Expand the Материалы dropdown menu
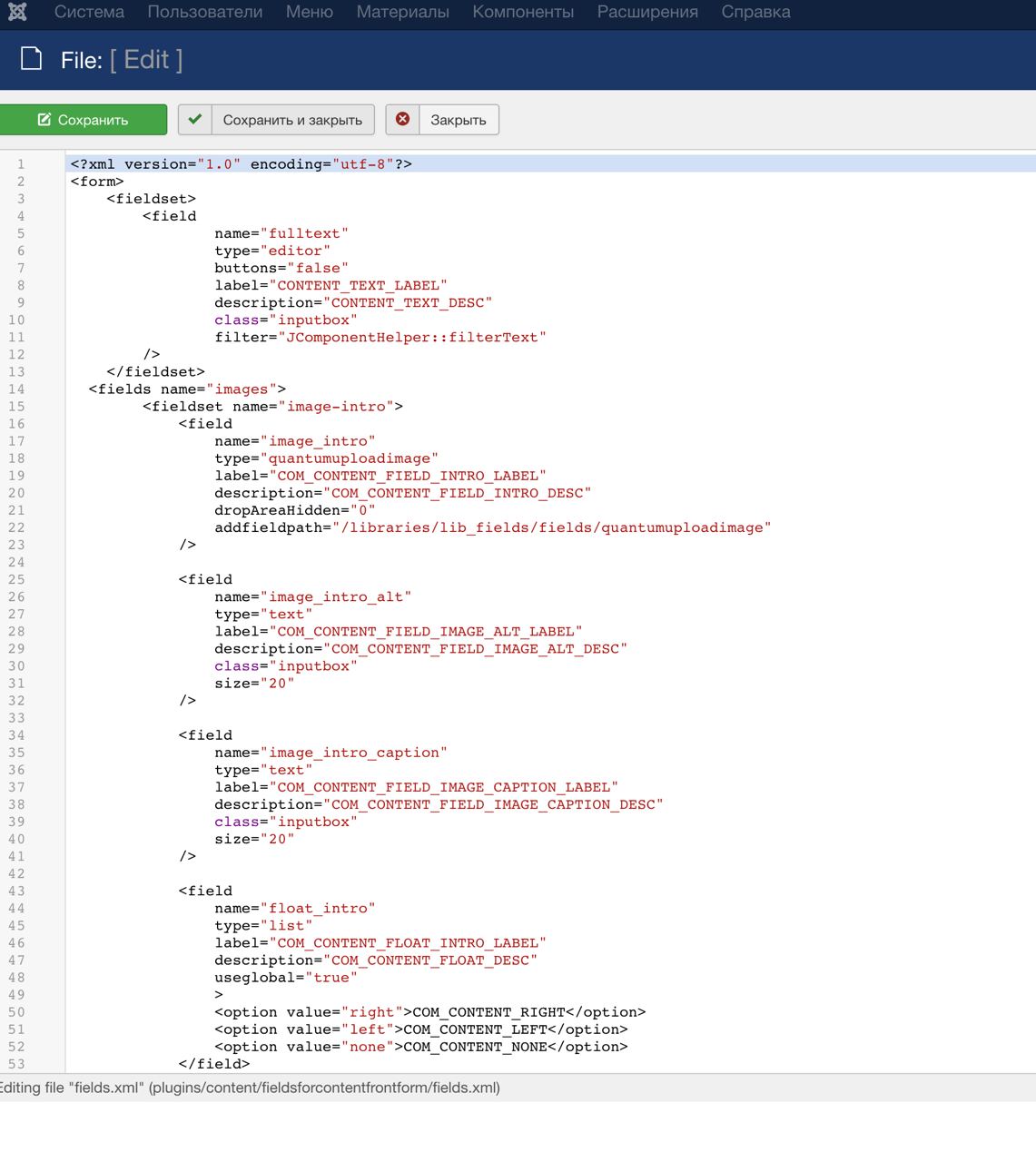1036x1162 pixels. tap(402, 12)
